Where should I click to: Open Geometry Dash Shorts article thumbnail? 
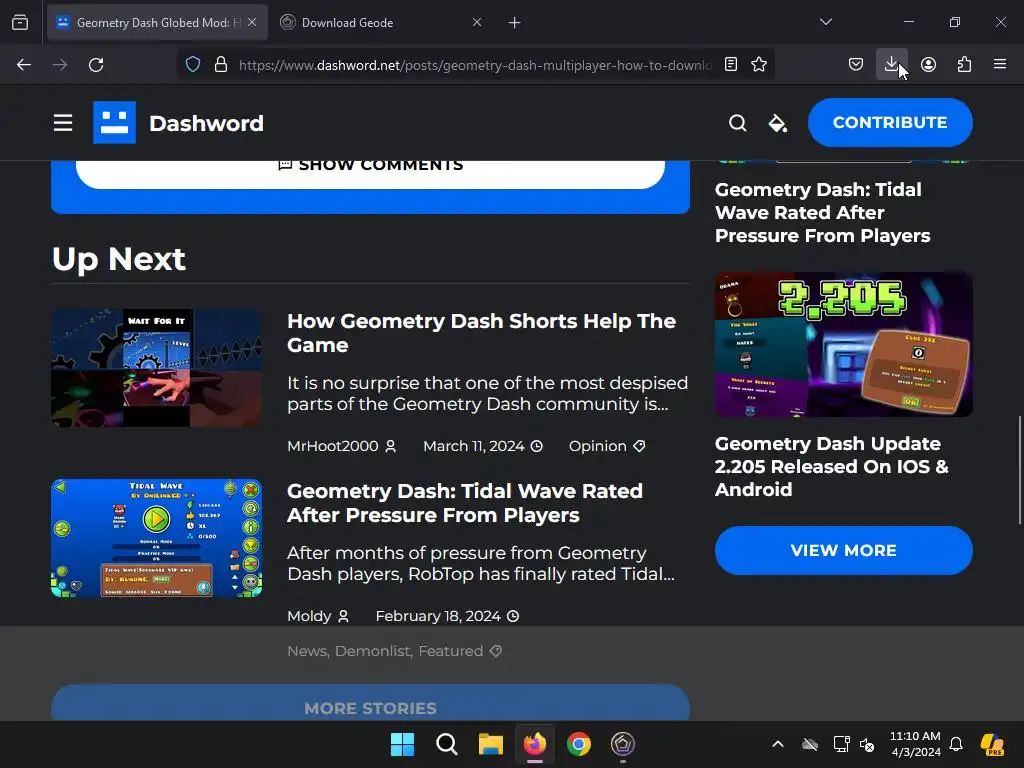157,368
